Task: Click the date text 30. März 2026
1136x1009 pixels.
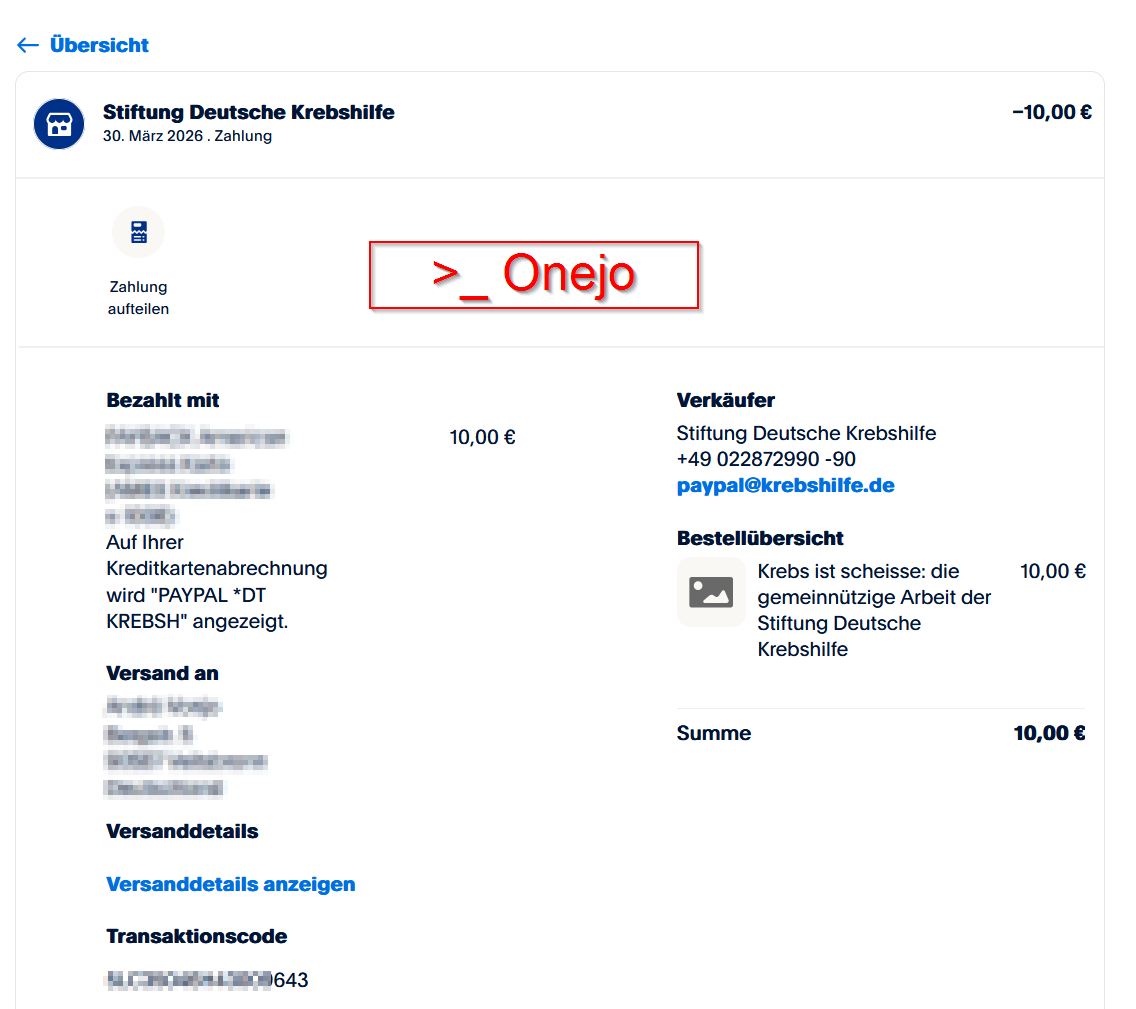Action: pos(152,136)
